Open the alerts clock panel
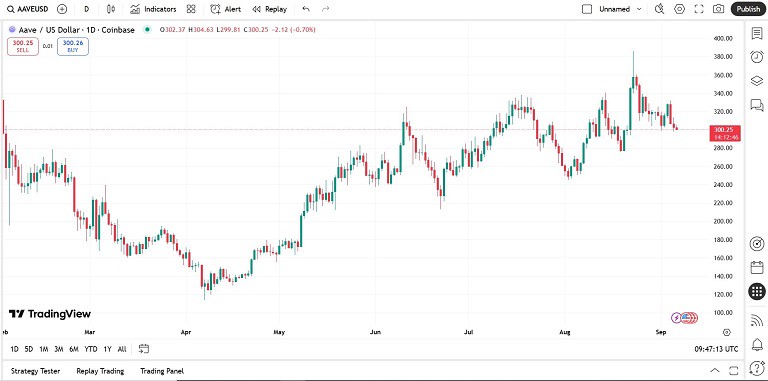This screenshot has width=768, height=381. click(757, 57)
